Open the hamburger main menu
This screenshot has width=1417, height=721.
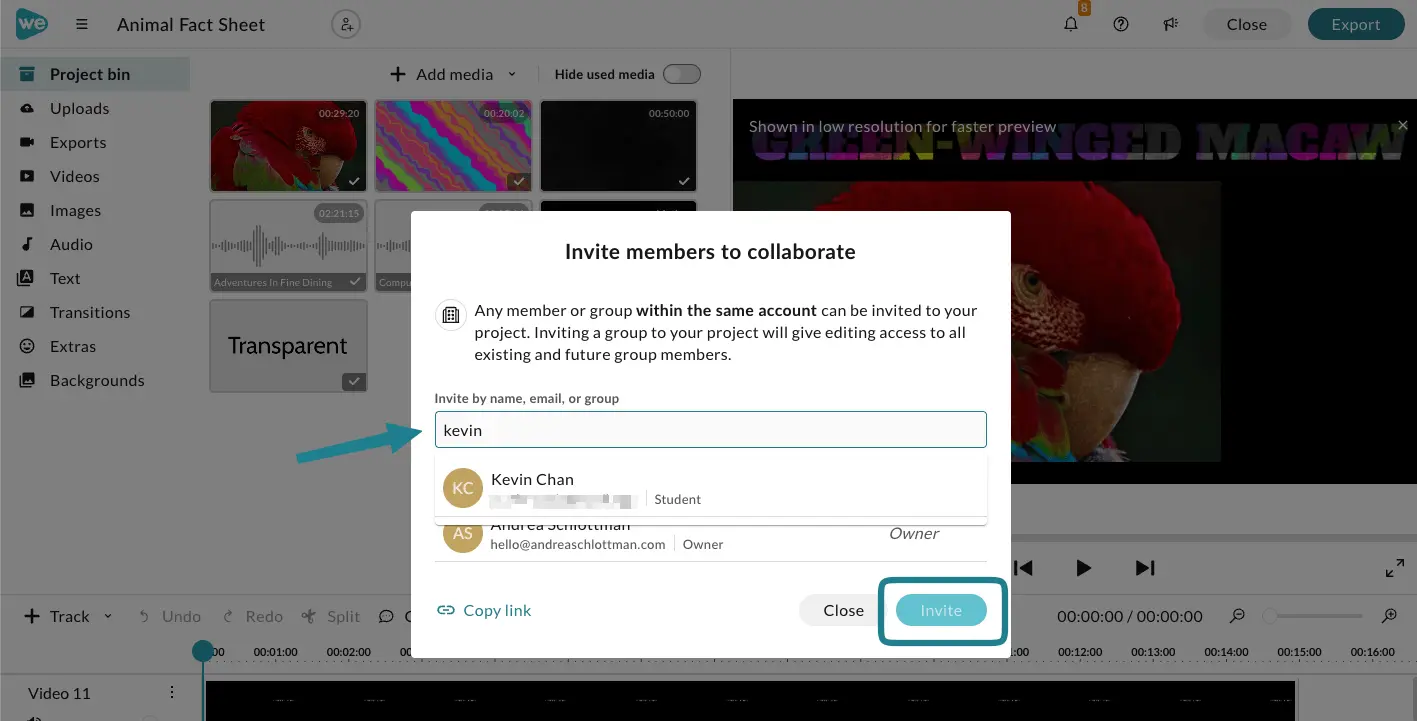coord(82,25)
